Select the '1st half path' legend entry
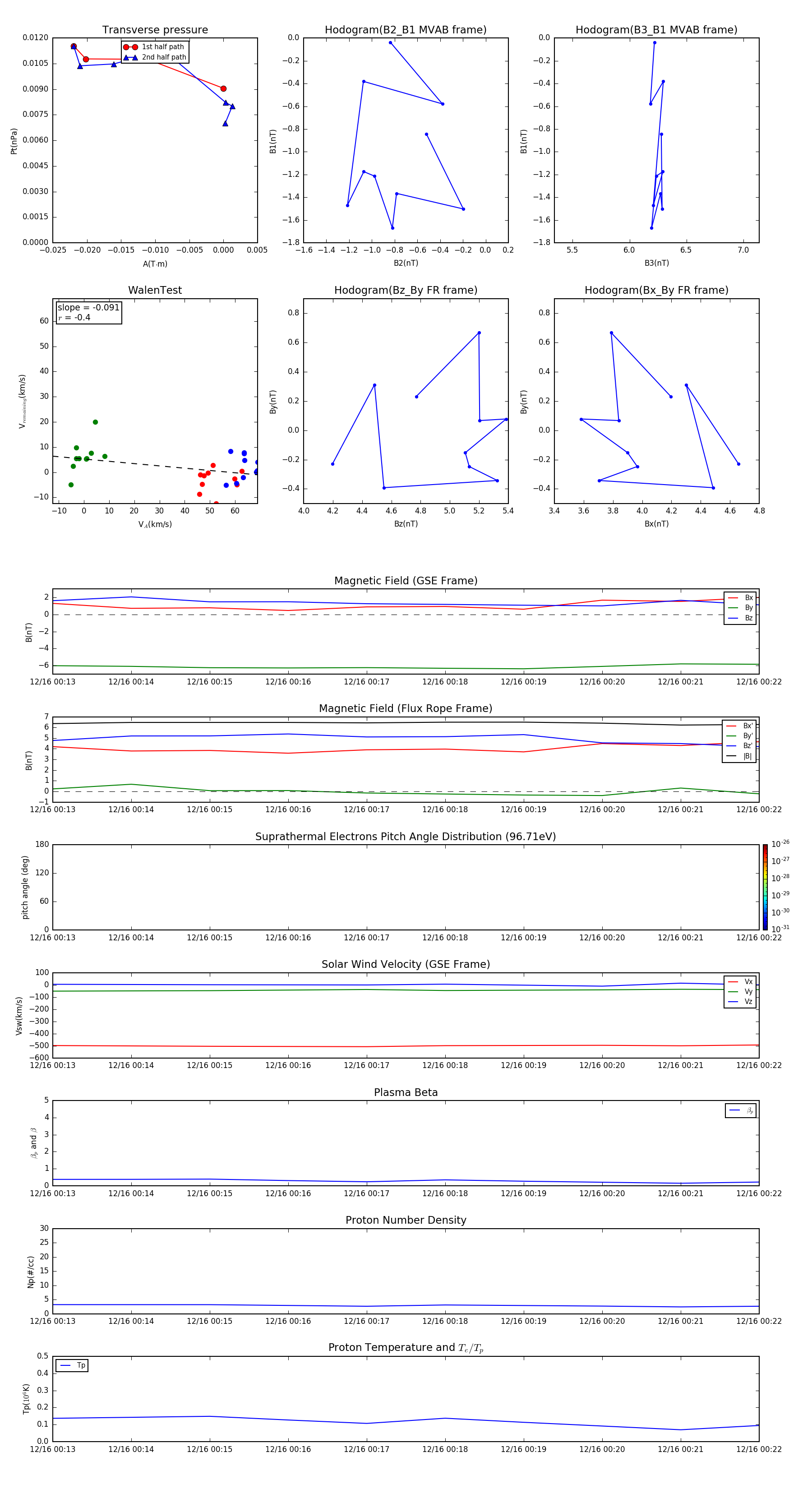The height and width of the screenshot is (1489, 812). point(154,47)
